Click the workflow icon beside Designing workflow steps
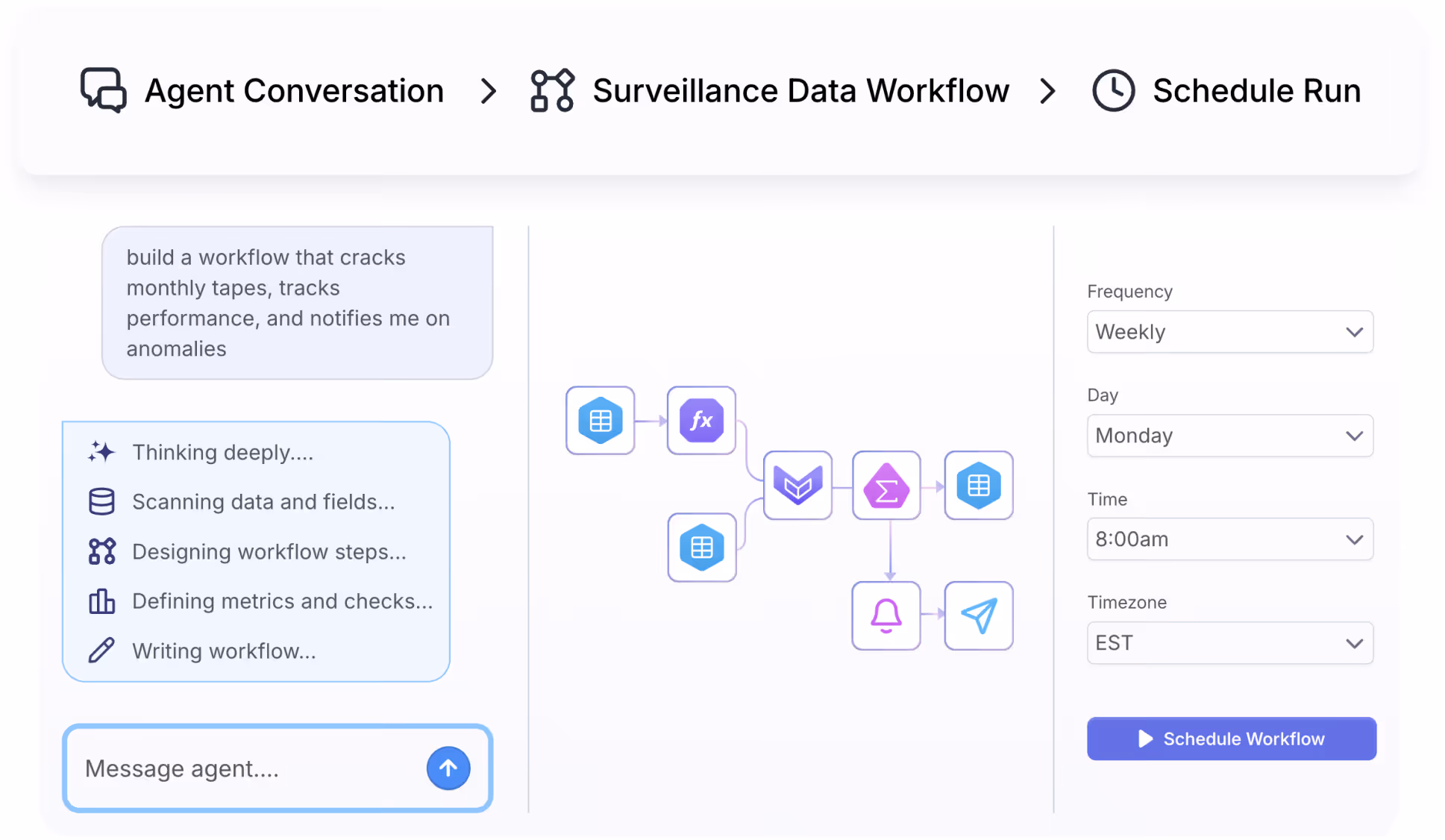Screen dimensions: 1445x840 pos(101,551)
